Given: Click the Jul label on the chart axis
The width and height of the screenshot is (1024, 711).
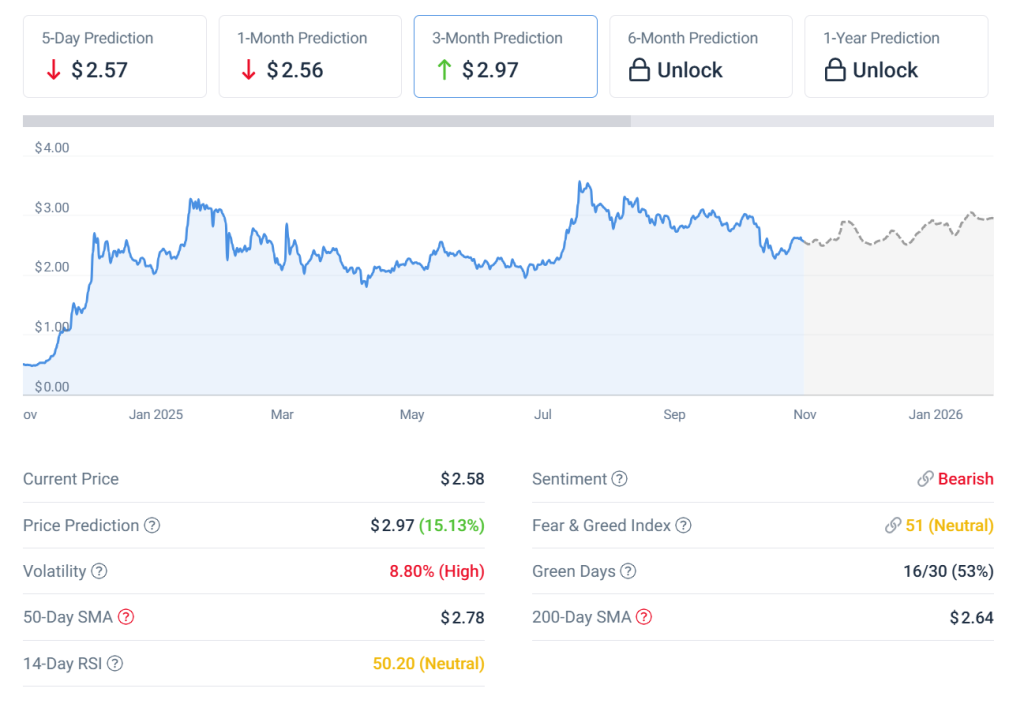Looking at the screenshot, I should coord(543,414).
